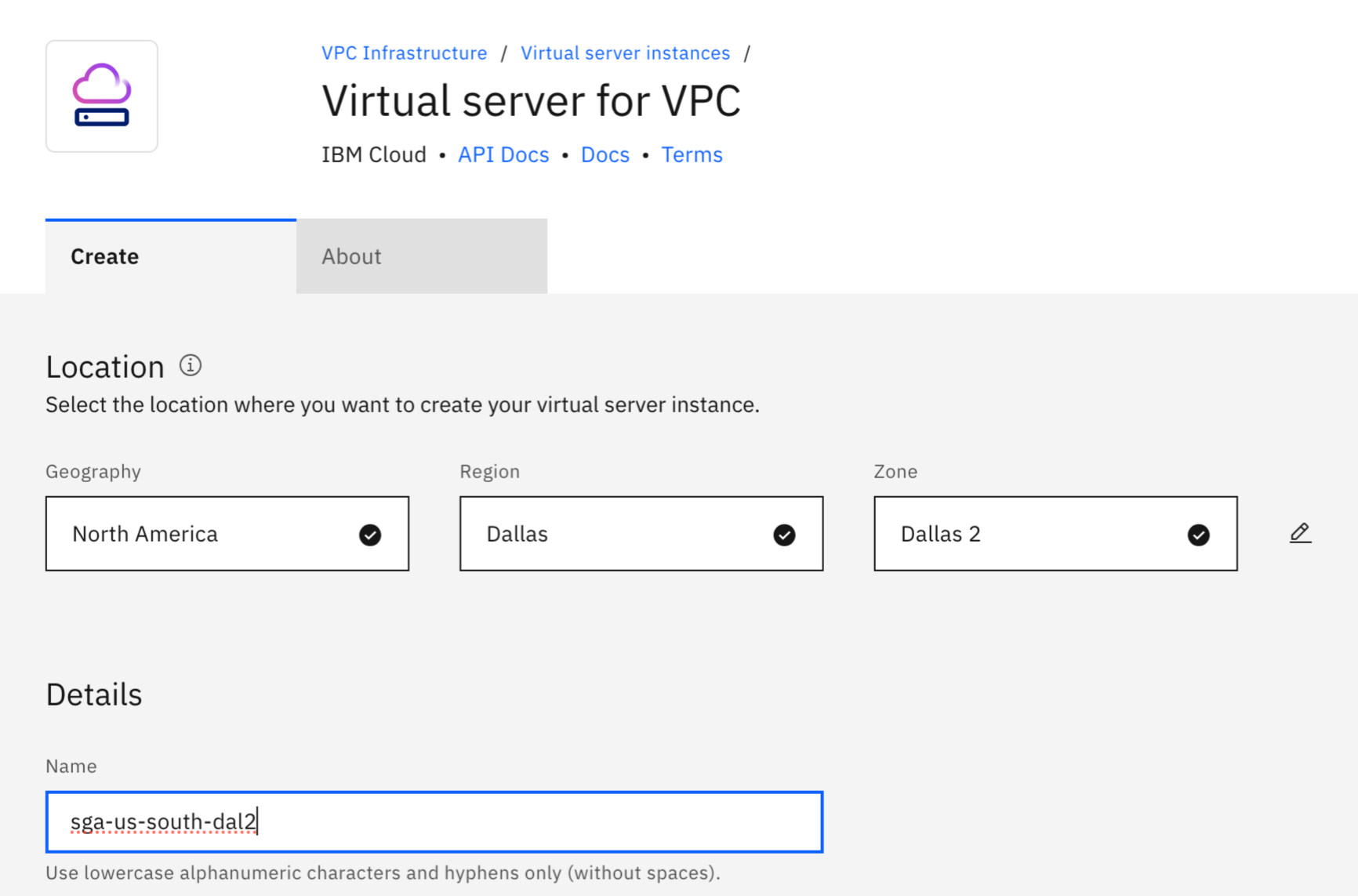Image resolution: width=1358 pixels, height=896 pixels.
Task: Open the Terms link
Action: (x=692, y=154)
